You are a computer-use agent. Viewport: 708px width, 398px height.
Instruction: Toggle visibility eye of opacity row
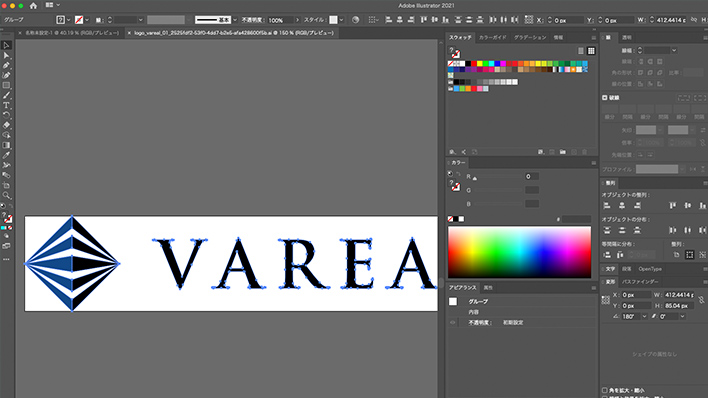pyautogui.click(x=453, y=323)
